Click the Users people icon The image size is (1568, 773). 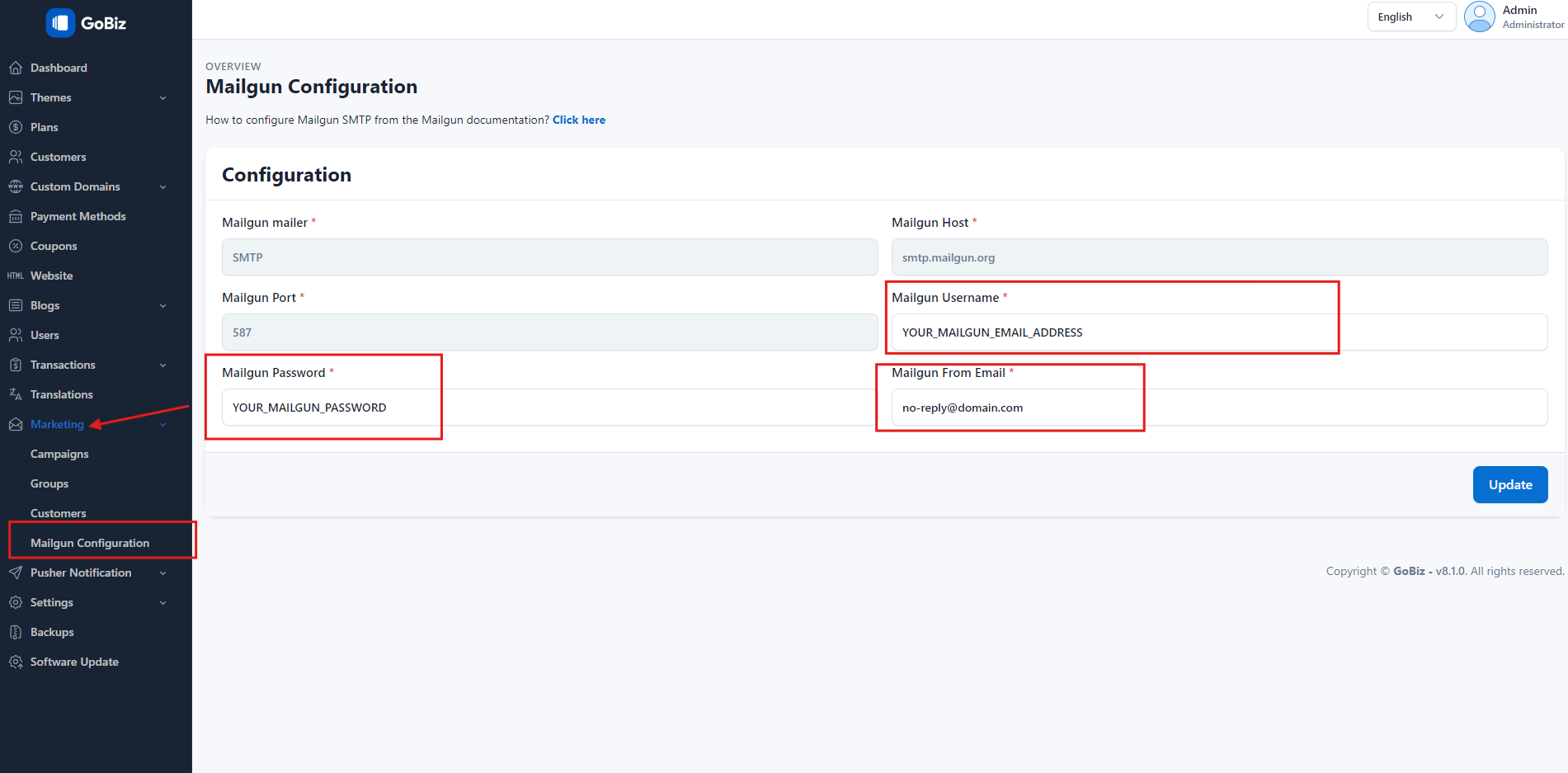pyautogui.click(x=16, y=335)
